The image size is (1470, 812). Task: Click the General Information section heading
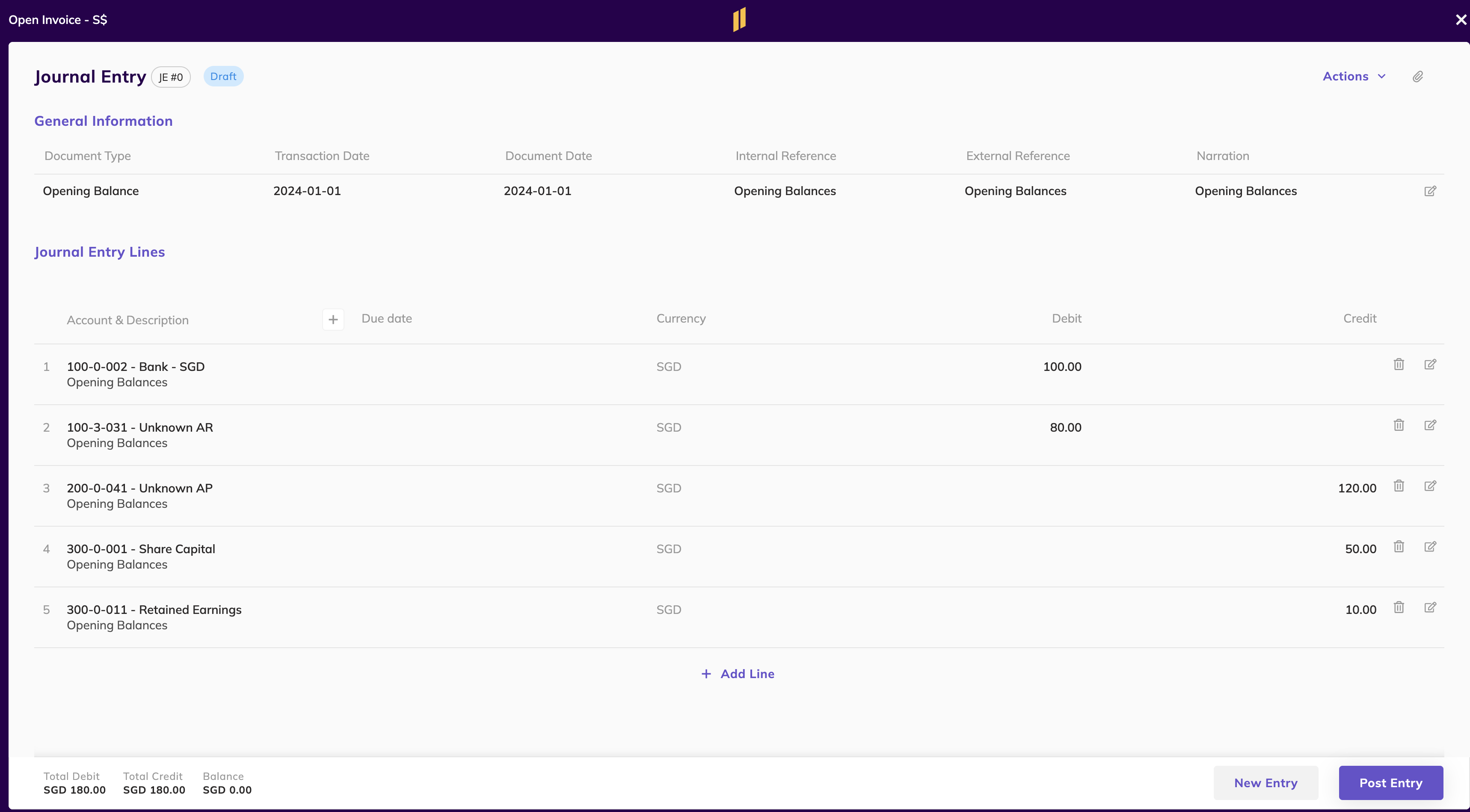[x=103, y=121]
